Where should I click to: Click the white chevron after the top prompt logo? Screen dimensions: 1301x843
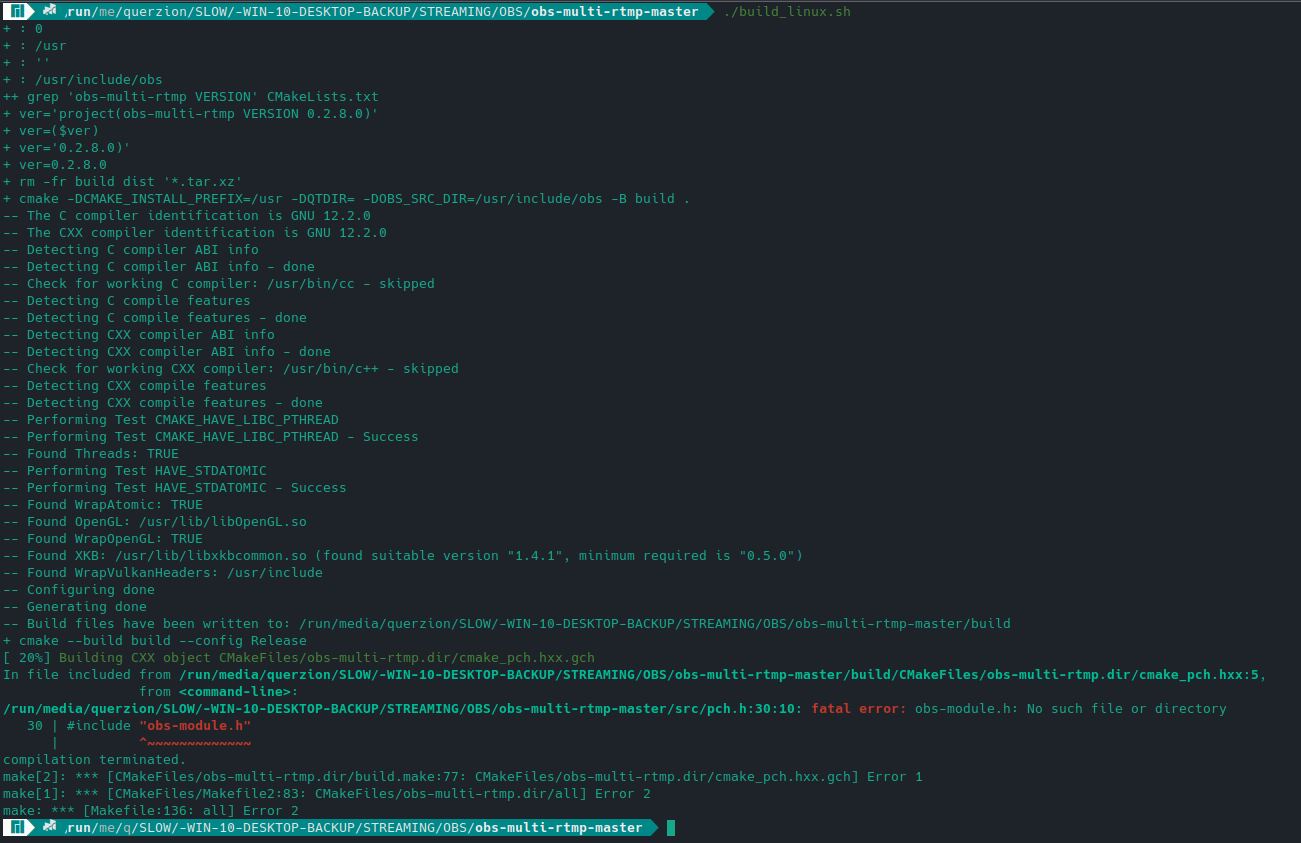[x=30, y=11]
